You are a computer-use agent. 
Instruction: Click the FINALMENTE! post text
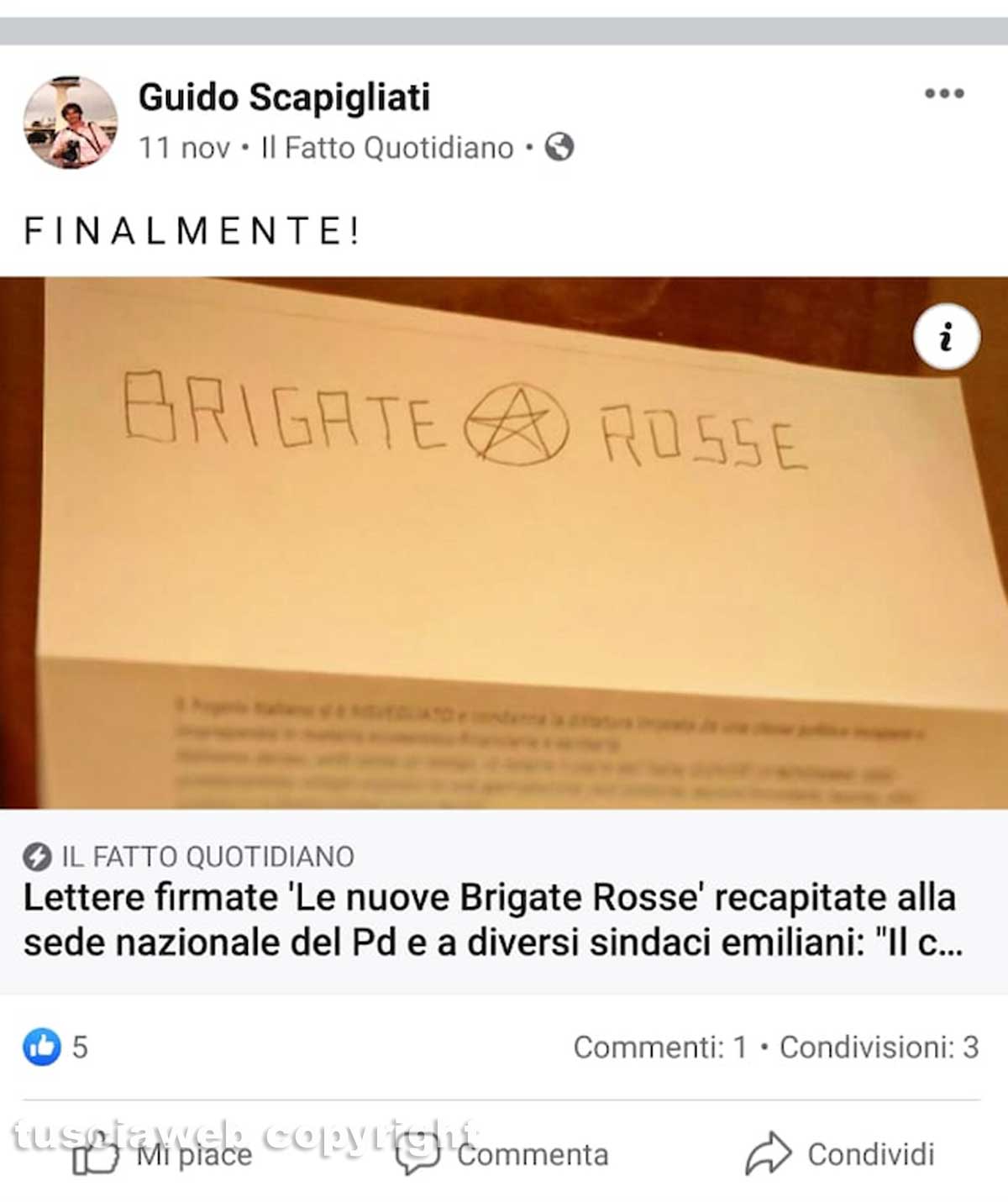click(x=192, y=231)
